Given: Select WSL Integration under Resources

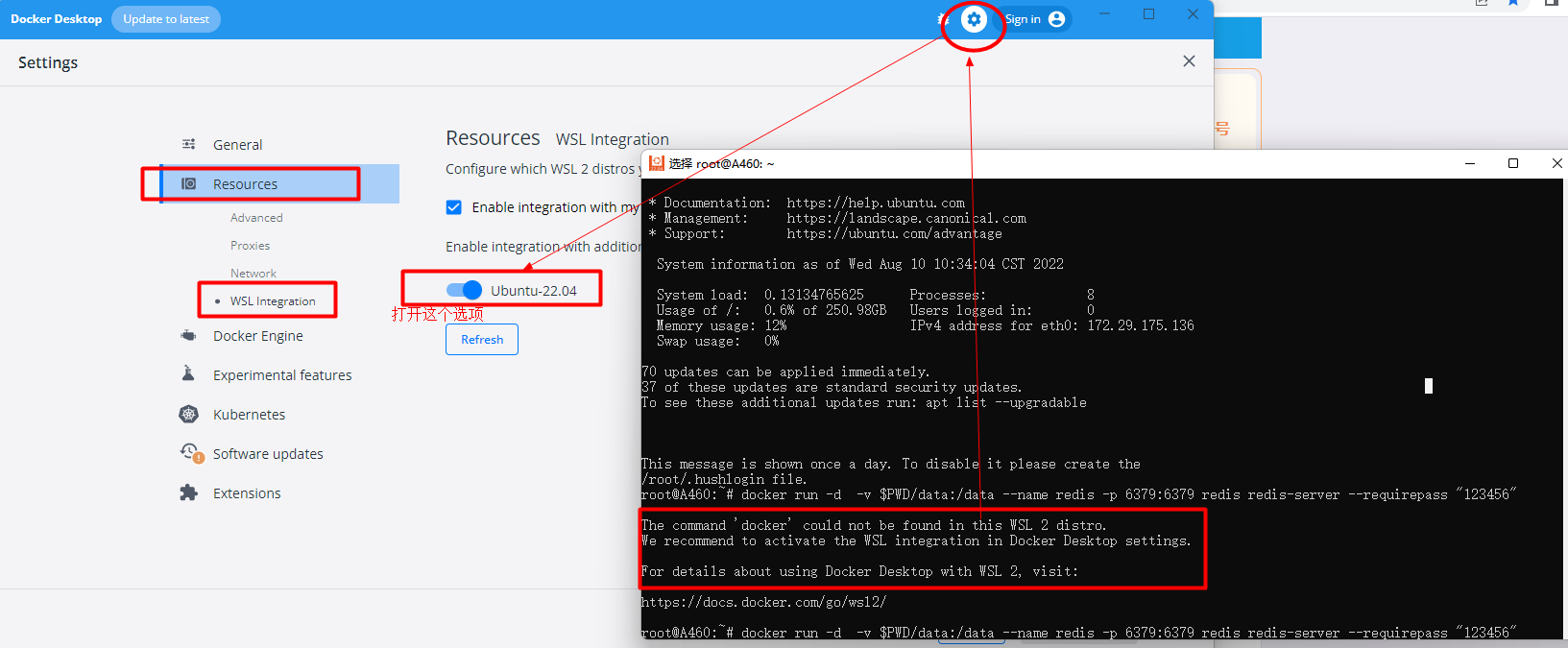Looking at the screenshot, I should [273, 301].
